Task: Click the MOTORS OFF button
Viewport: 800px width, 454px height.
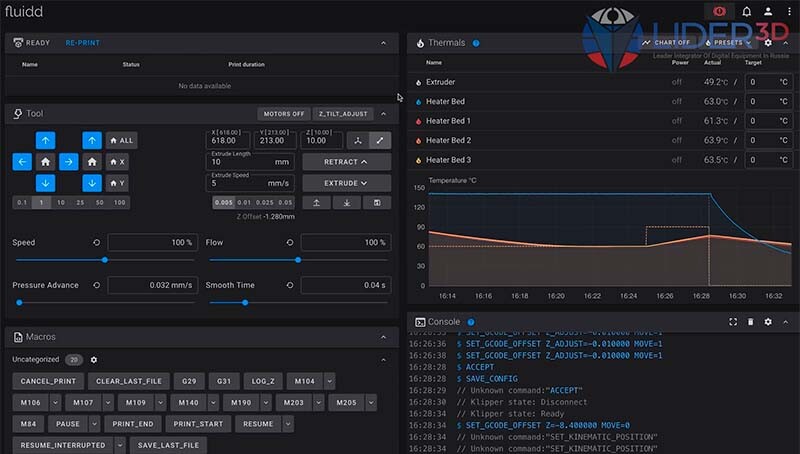Action: coord(282,114)
